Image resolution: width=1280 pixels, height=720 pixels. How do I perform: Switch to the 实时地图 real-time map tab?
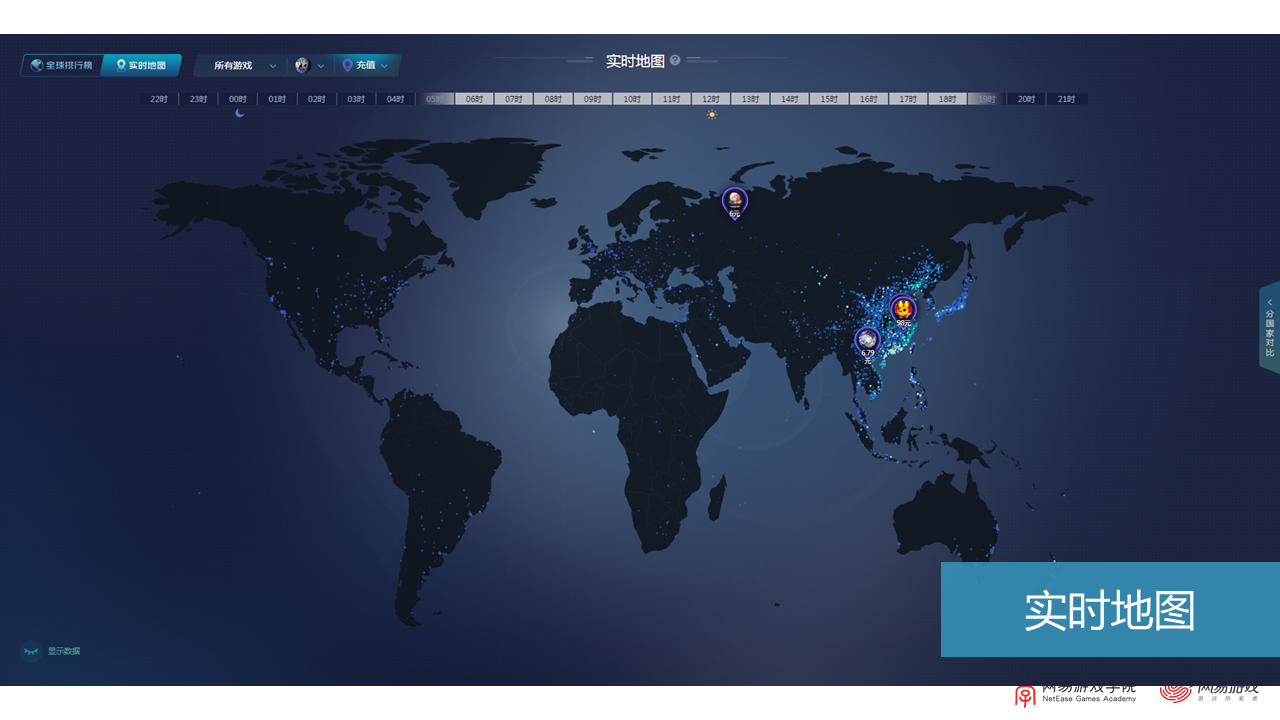pyautogui.click(x=141, y=65)
